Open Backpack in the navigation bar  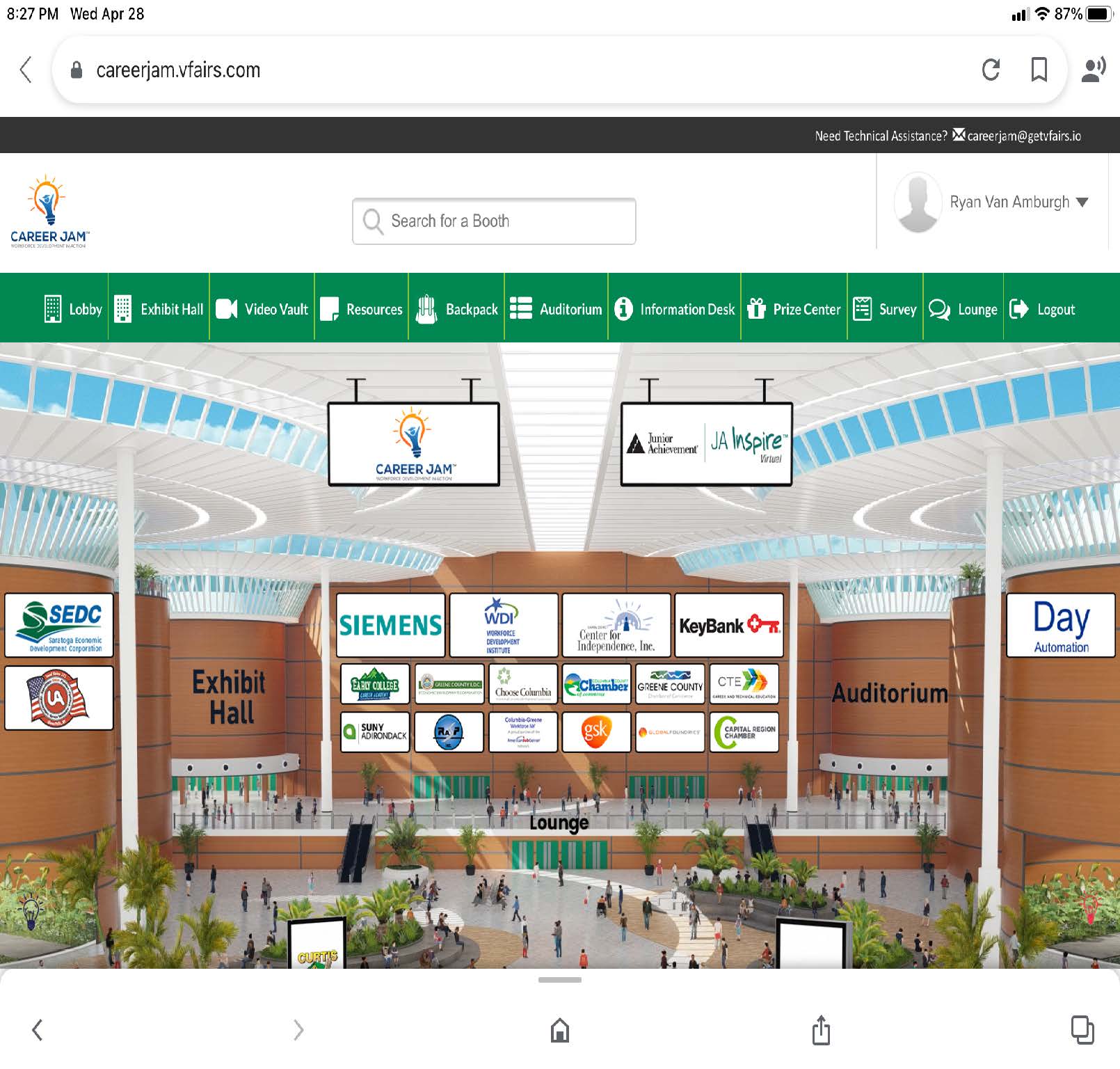click(457, 309)
